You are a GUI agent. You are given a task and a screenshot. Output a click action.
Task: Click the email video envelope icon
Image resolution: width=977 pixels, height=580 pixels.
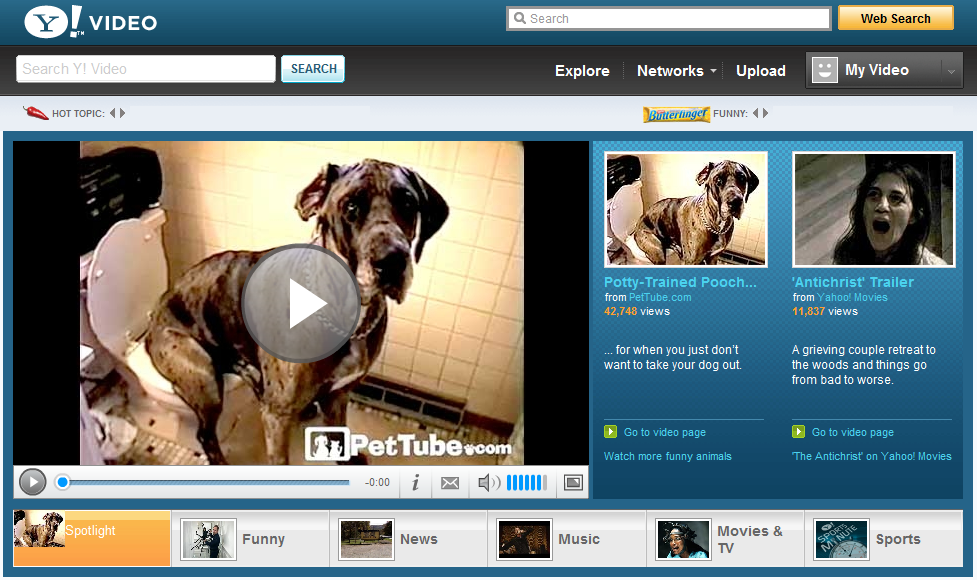(449, 482)
